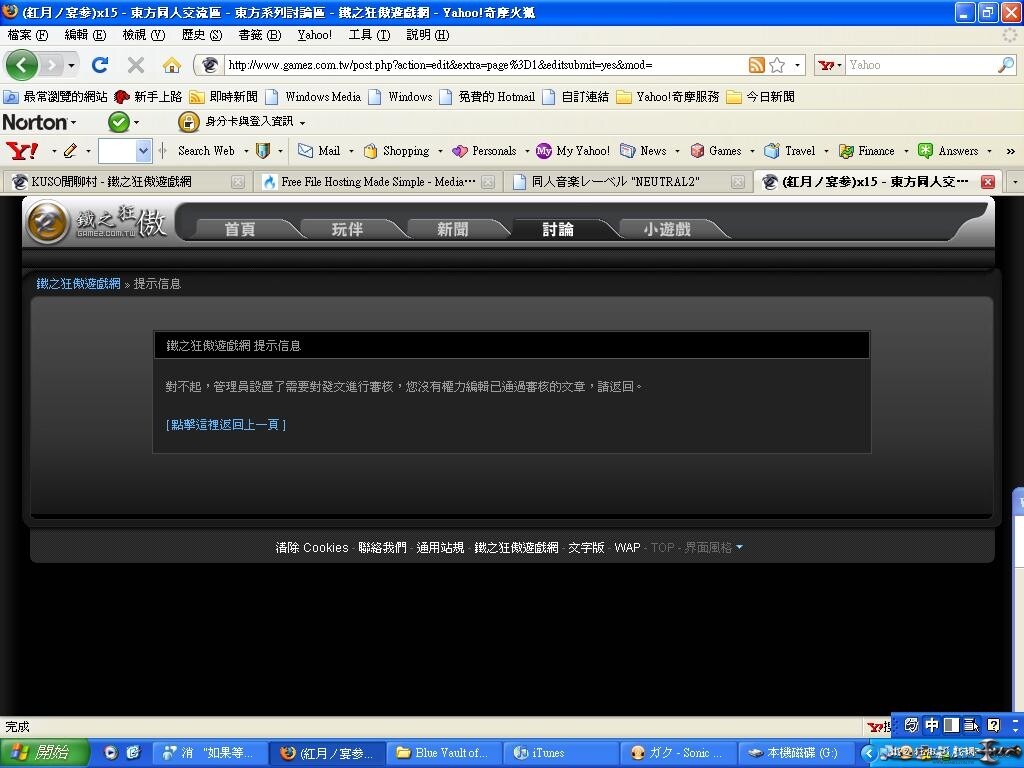Click the browser back button
Screen dimensions: 1024x768
tap(22, 65)
